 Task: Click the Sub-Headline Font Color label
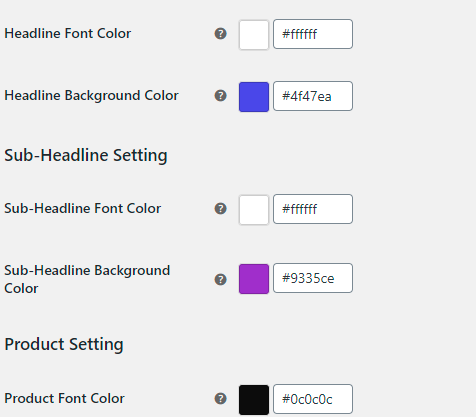(83, 208)
